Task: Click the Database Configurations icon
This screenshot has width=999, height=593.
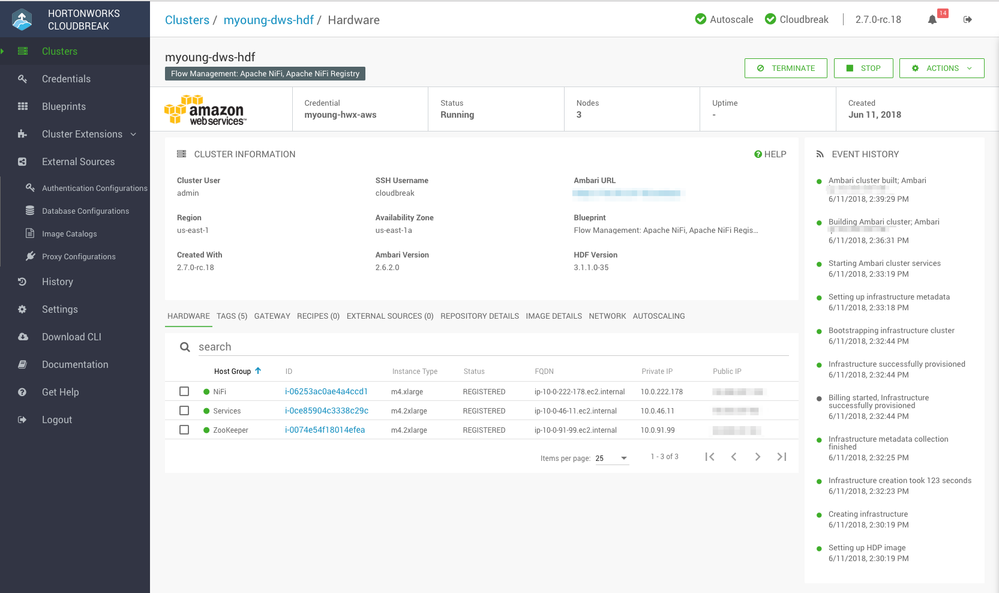Action: [x=30, y=211]
